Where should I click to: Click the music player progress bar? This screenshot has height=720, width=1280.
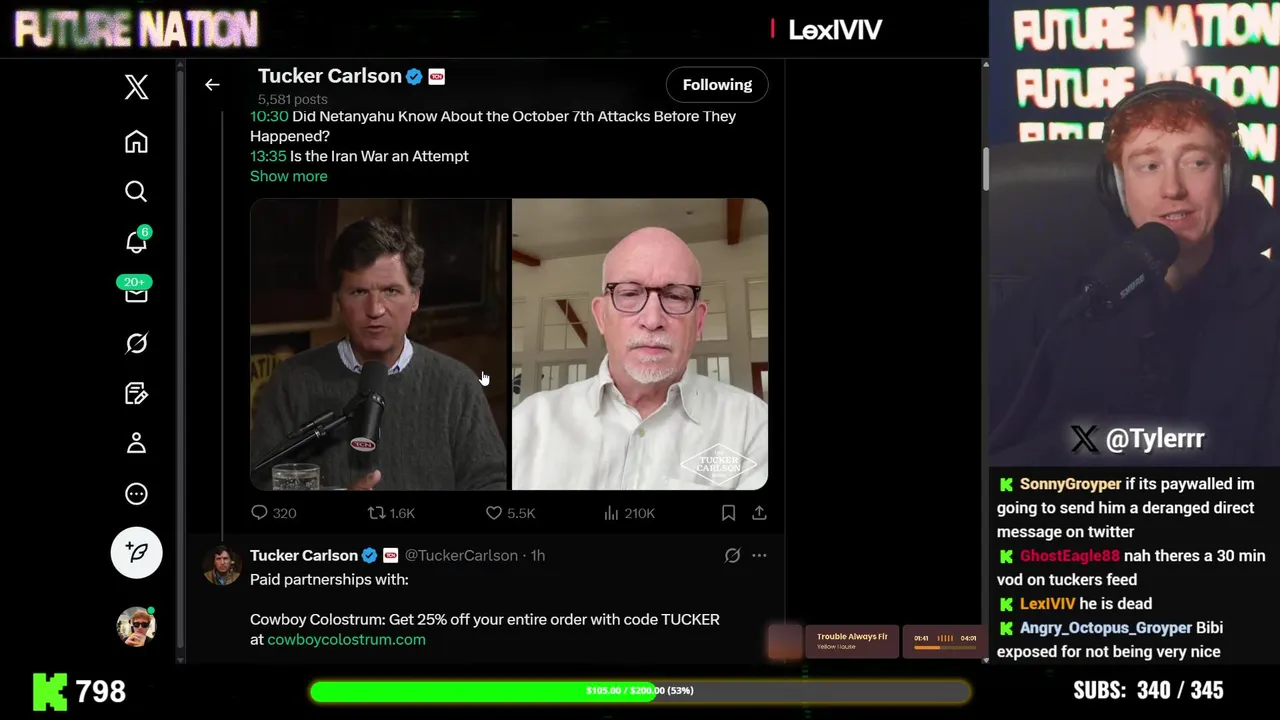click(944, 648)
